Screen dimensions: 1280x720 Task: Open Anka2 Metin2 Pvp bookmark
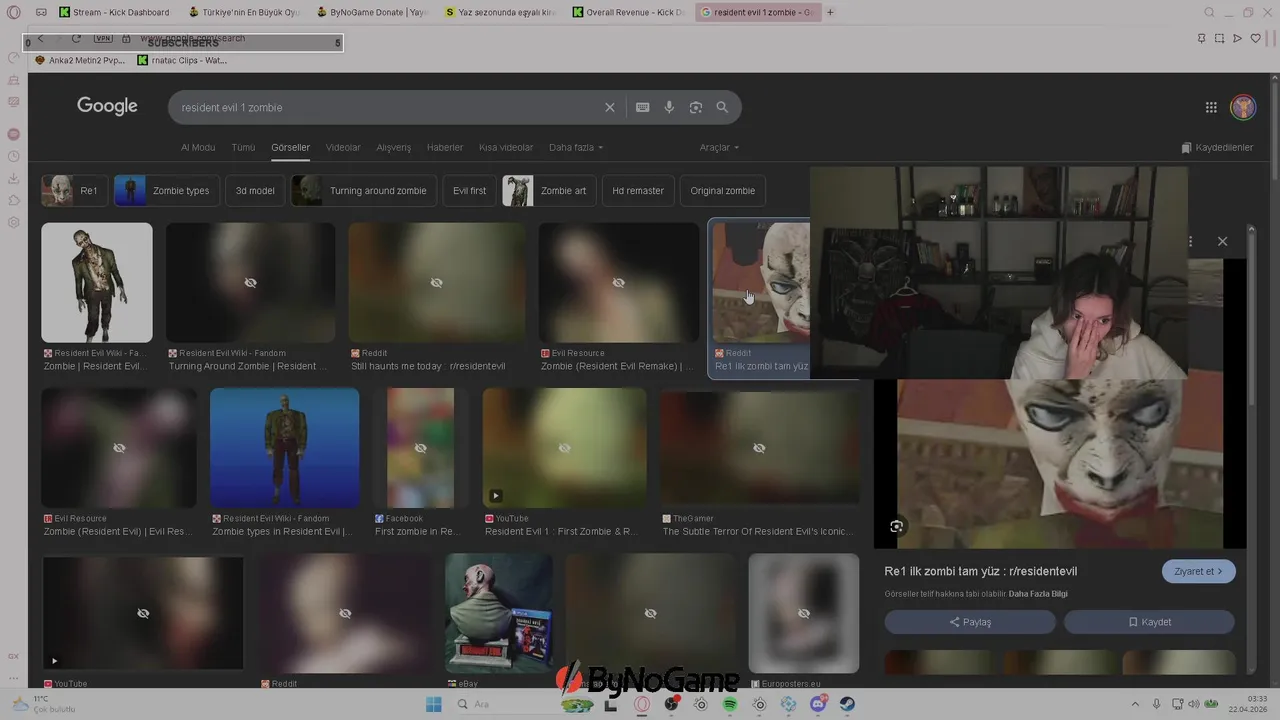tap(80, 60)
